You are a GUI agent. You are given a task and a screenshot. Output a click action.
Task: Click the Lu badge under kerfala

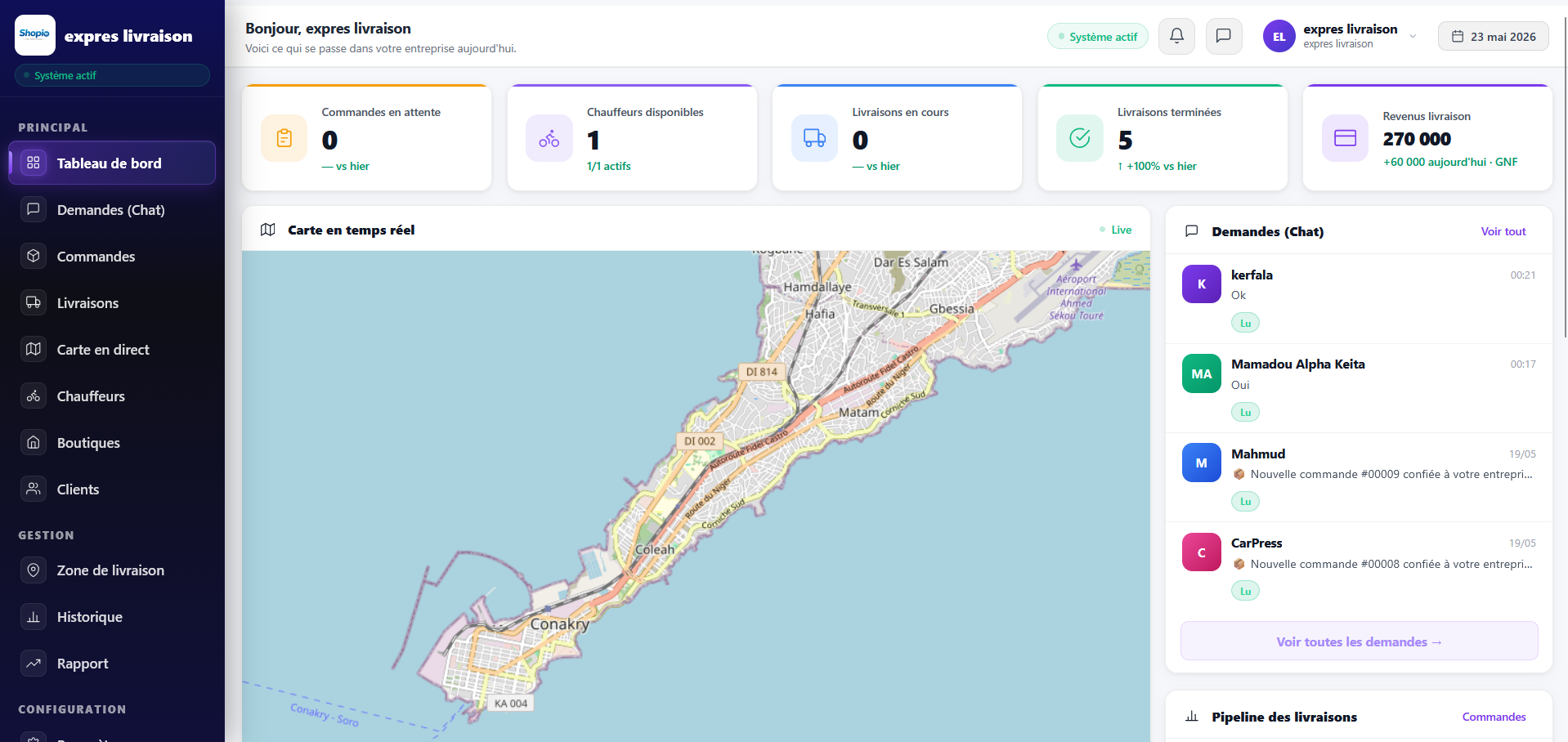tap(1245, 323)
